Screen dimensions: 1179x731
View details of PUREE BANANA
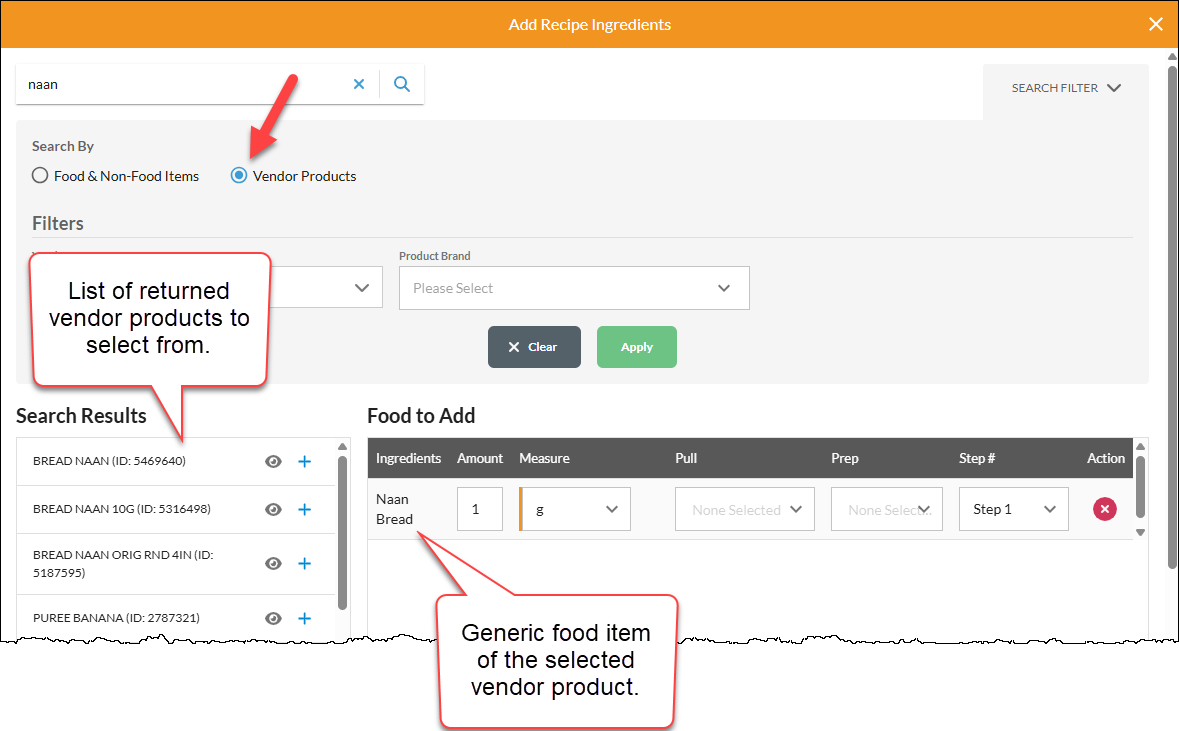[273, 618]
